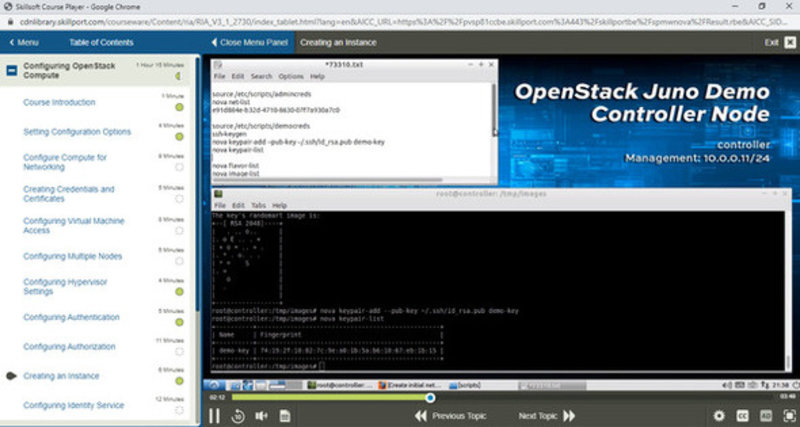Screen dimensions: 800x427
Task: Open Creating an Instance topic
Action: [x=61, y=376]
